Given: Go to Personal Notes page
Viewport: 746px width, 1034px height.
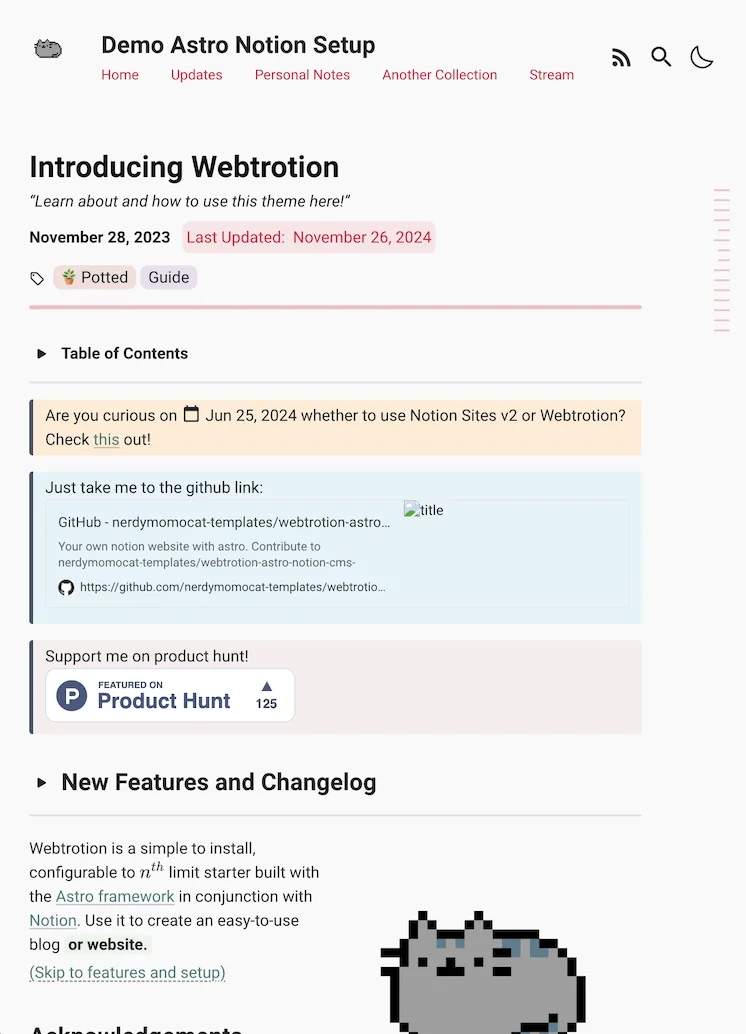Looking at the screenshot, I should (302, 75).
